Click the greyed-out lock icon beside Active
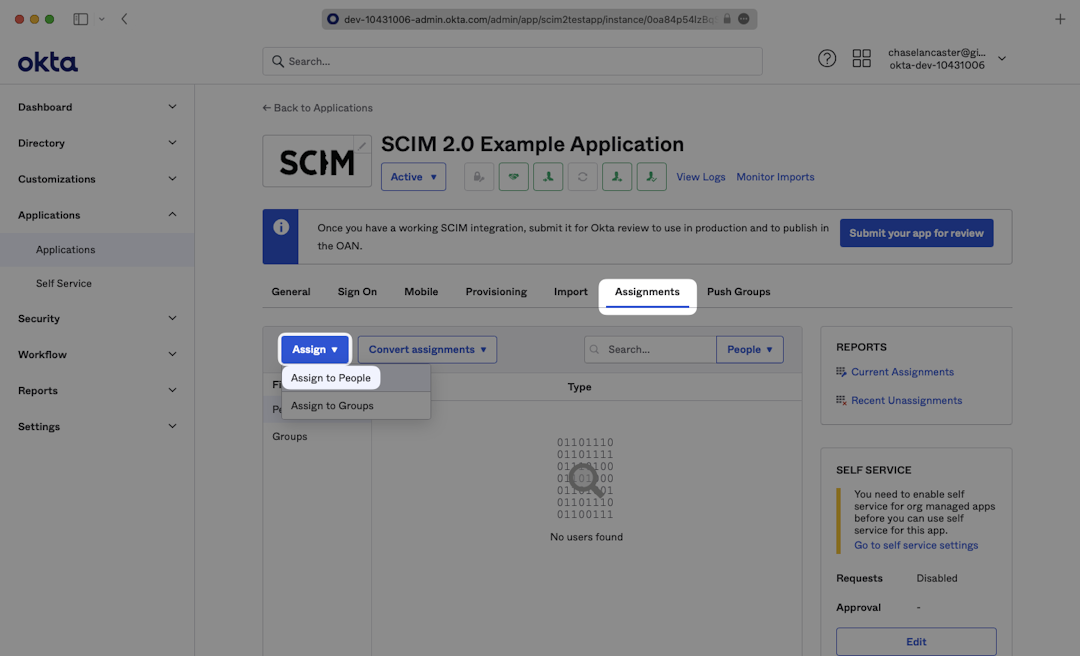The height and width of the screenshot is (656, 1080). (479, 177)
